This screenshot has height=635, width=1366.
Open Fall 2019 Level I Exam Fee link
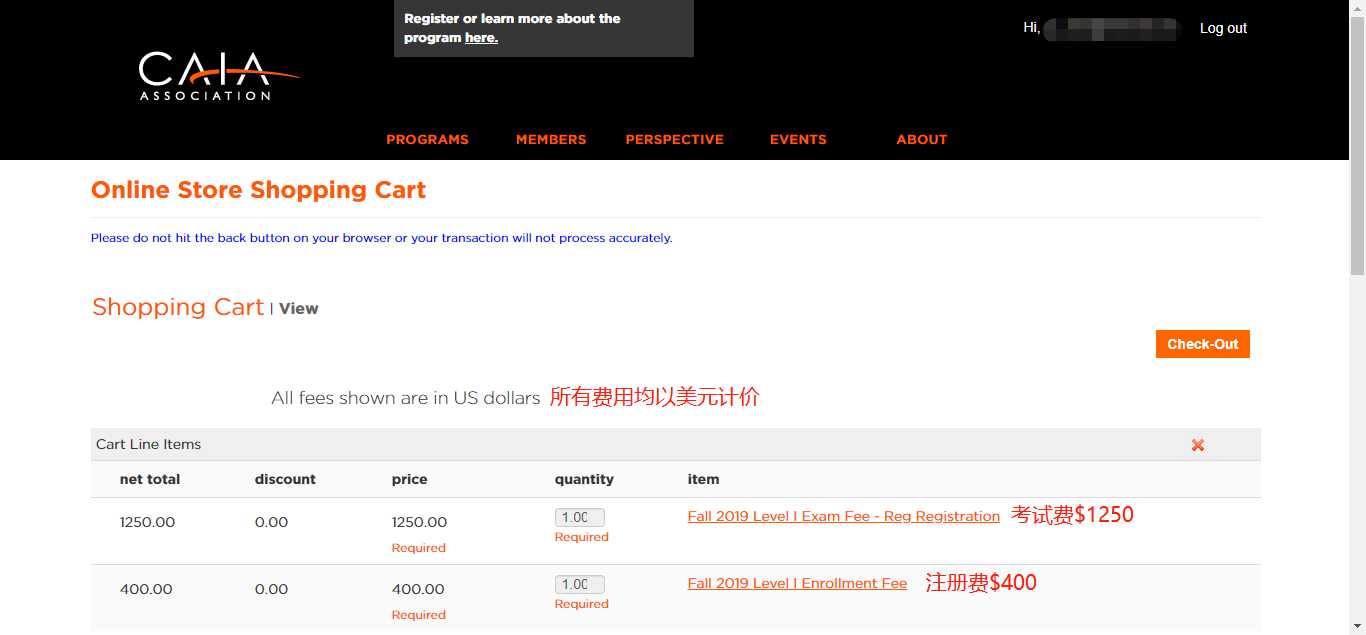pos(844,516)
